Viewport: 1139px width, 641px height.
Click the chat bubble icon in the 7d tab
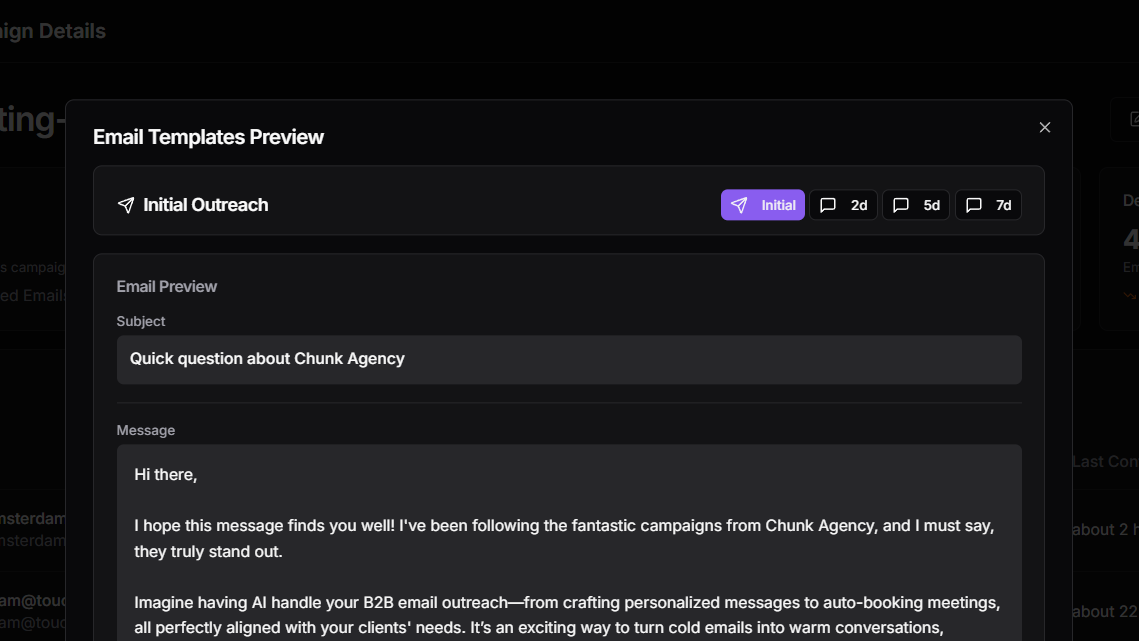click(x=974, y=205)
